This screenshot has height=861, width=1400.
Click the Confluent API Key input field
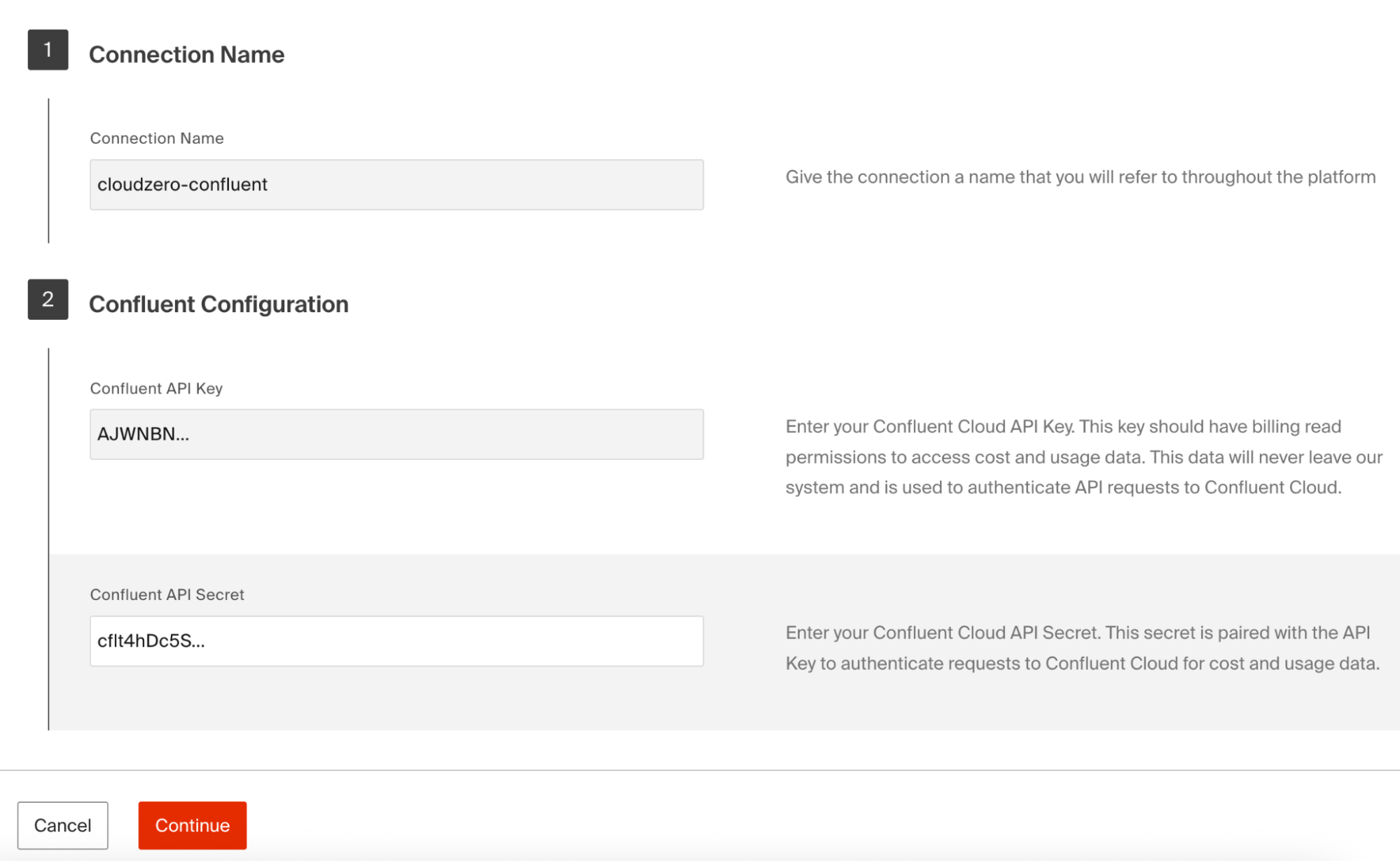[x=396, y=435]
